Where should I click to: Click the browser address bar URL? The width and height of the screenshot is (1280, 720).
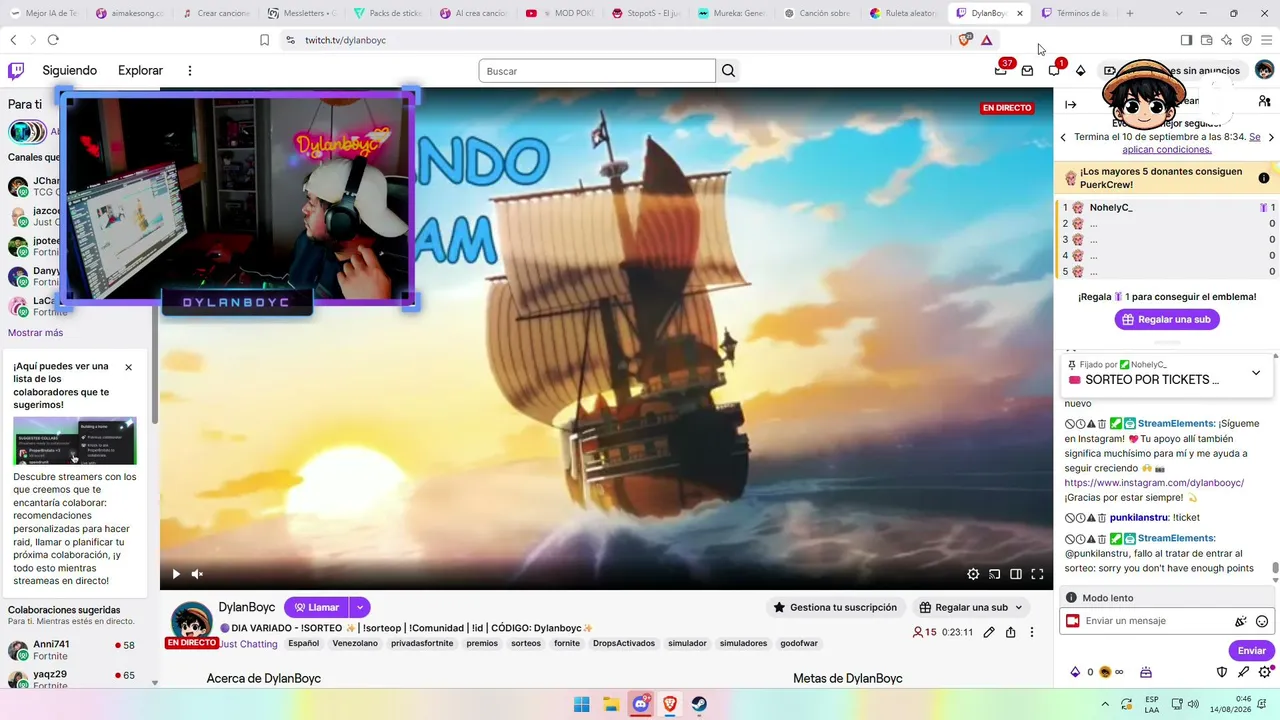pos(345,40)
